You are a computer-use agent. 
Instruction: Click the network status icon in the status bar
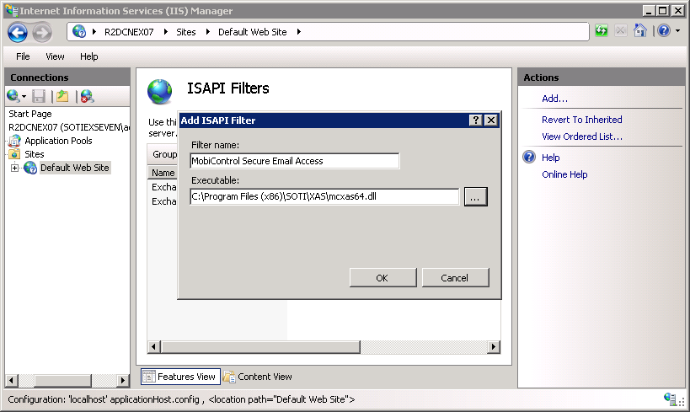671,399
